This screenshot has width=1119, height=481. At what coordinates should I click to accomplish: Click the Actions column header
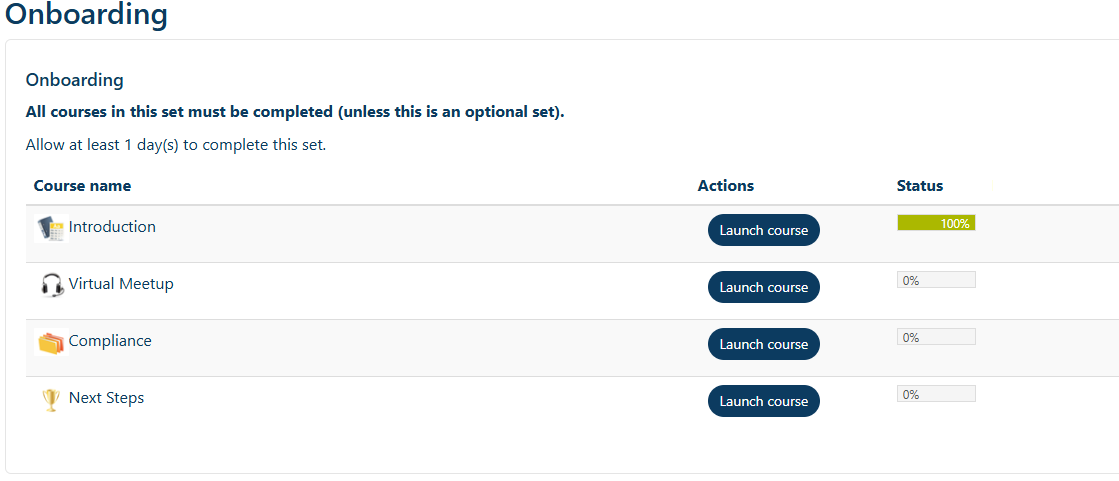pyautogui.click(x=726, y=186)
